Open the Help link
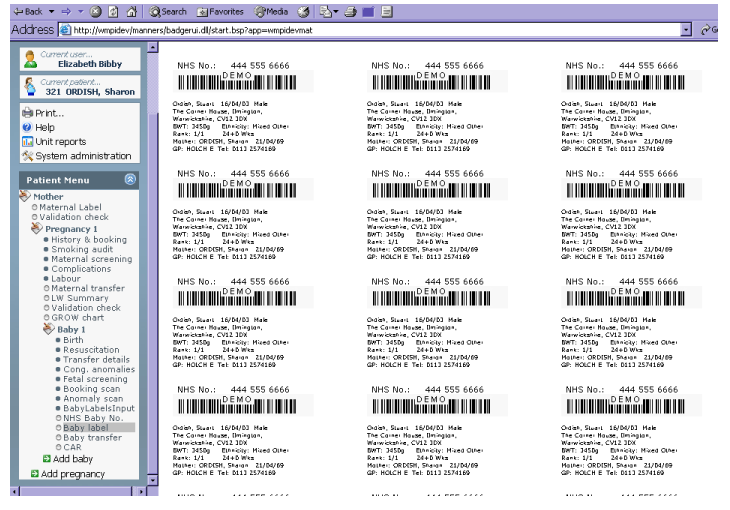 click(45, 127)
